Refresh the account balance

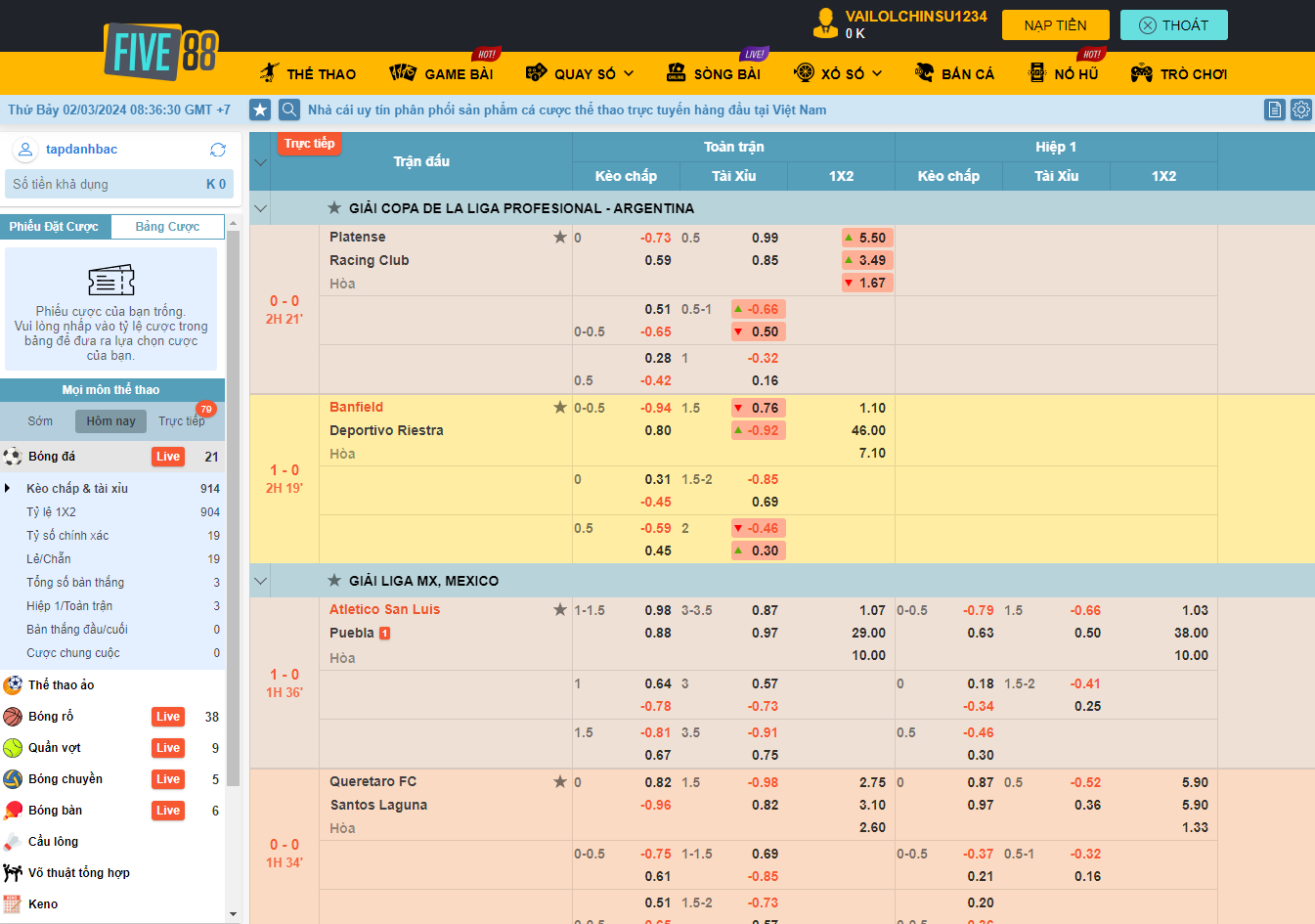[x=218, y=150]
